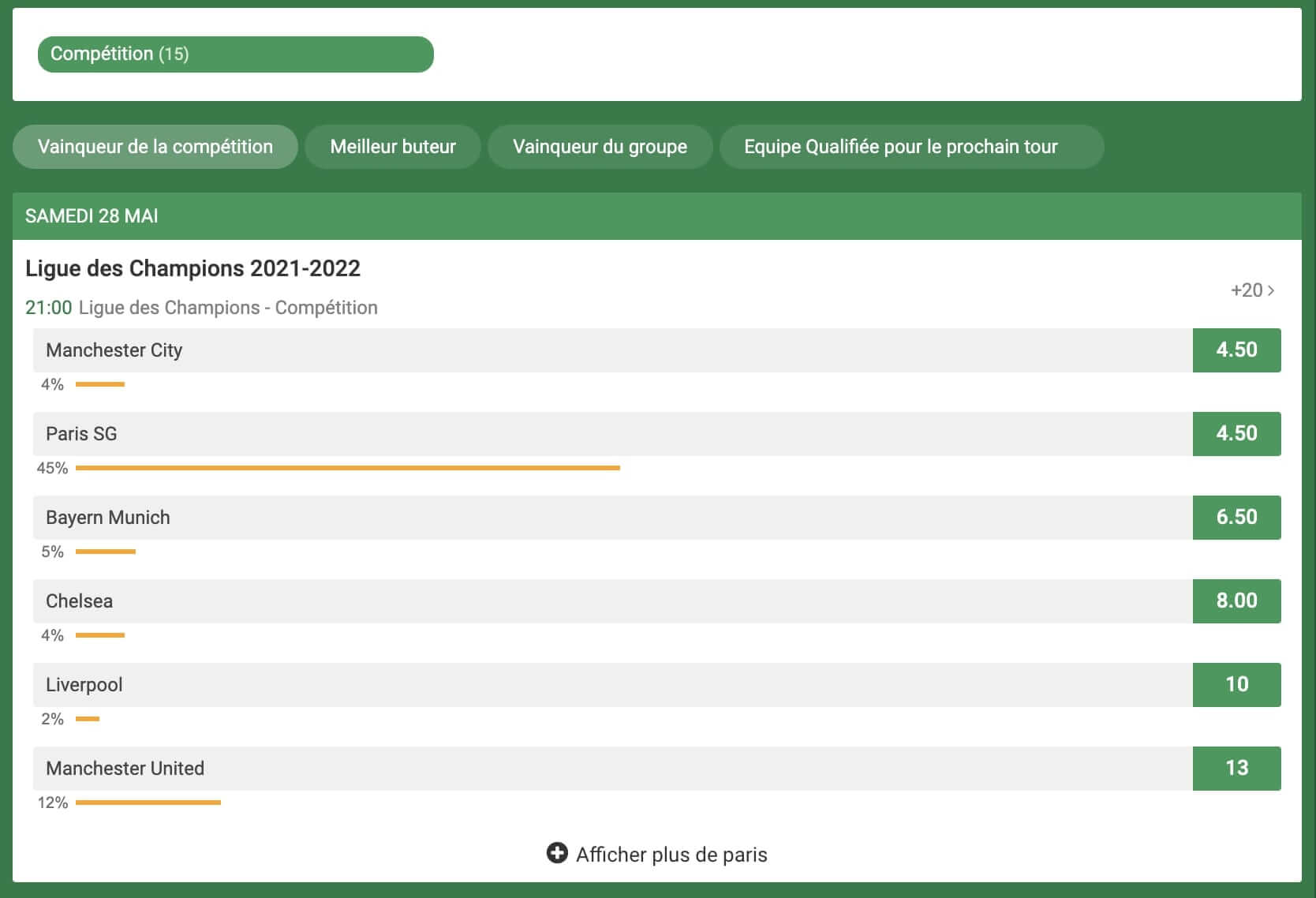Click the Manchester City team name row

tap(612, 350)
